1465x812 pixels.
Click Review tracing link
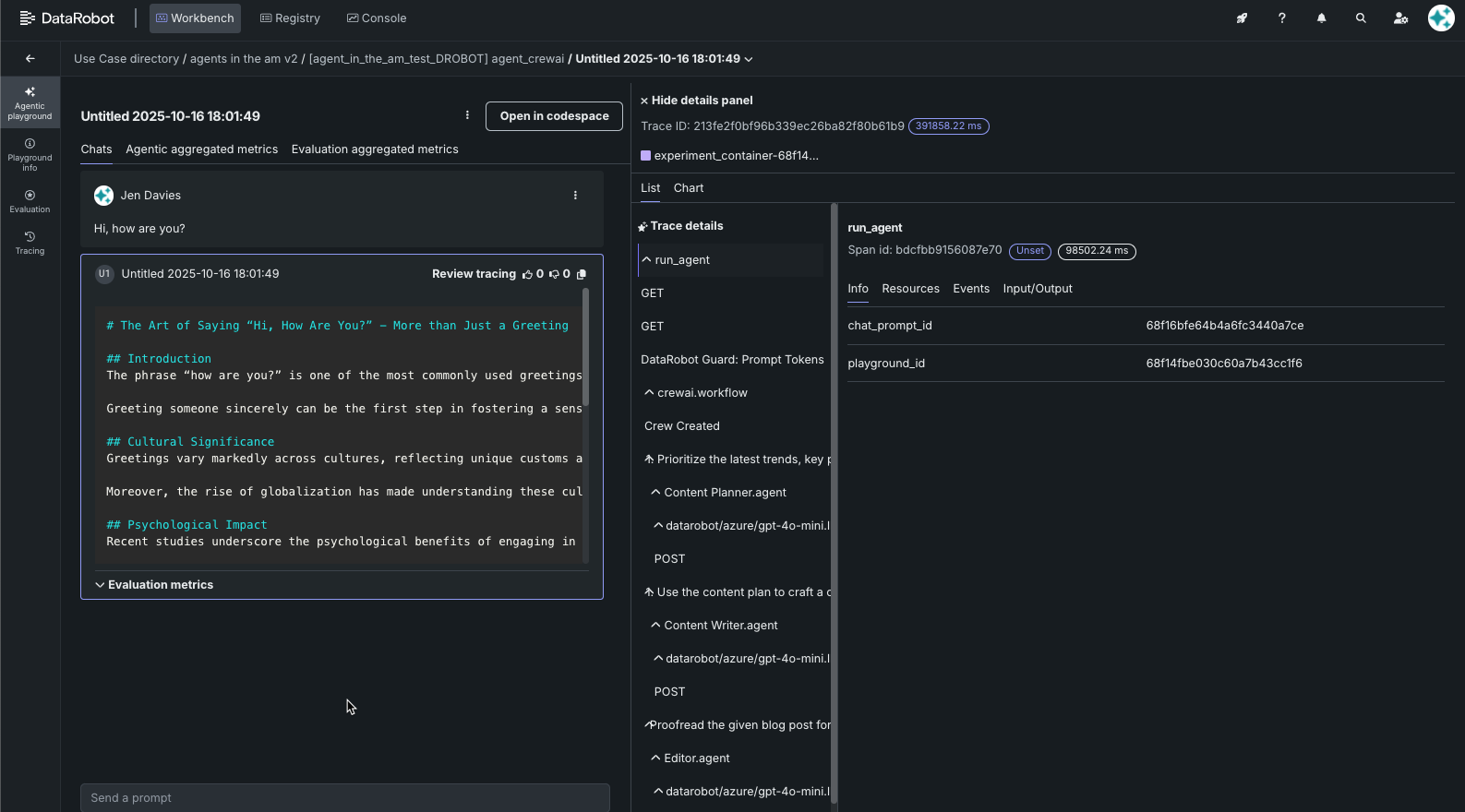pyautogui.click(x=474, y=274)
